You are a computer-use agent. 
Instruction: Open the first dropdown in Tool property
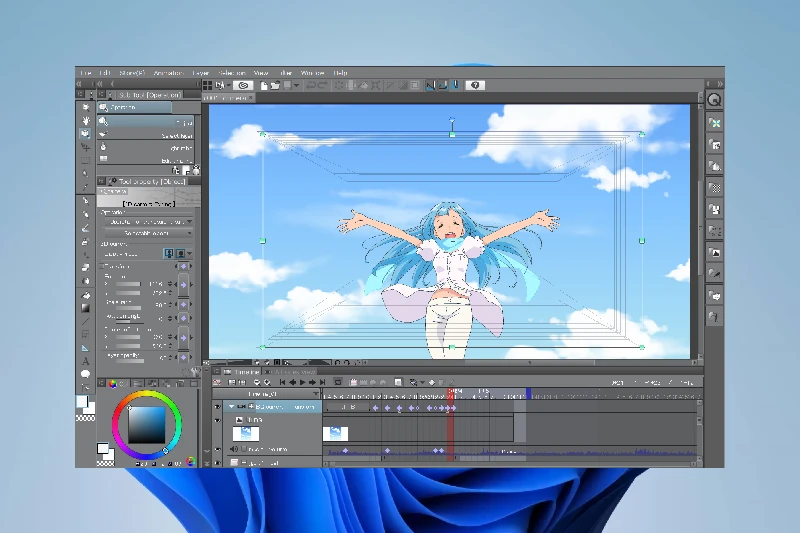pyautogui.click(x=148, y=221)
